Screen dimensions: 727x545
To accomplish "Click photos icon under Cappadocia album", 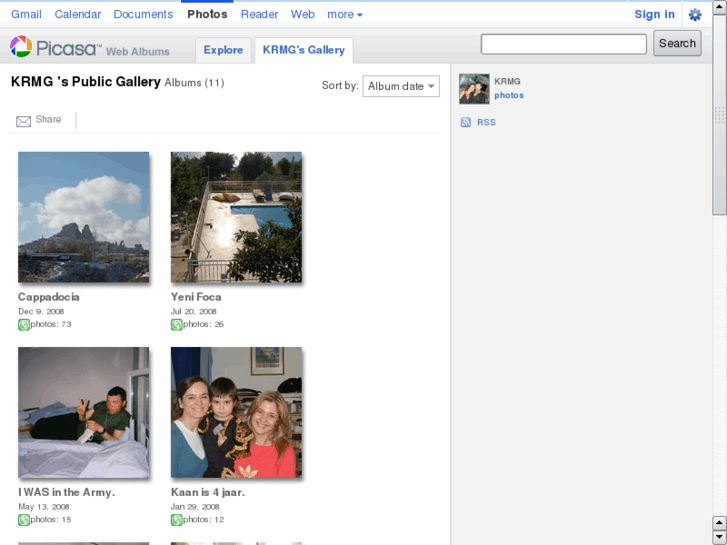I will pos(24,324).
